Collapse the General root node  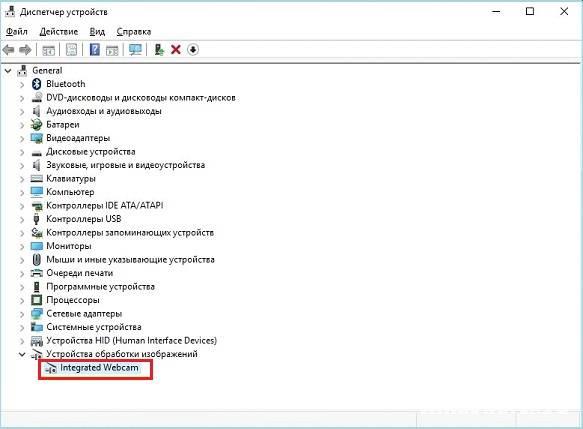point(8,71)
